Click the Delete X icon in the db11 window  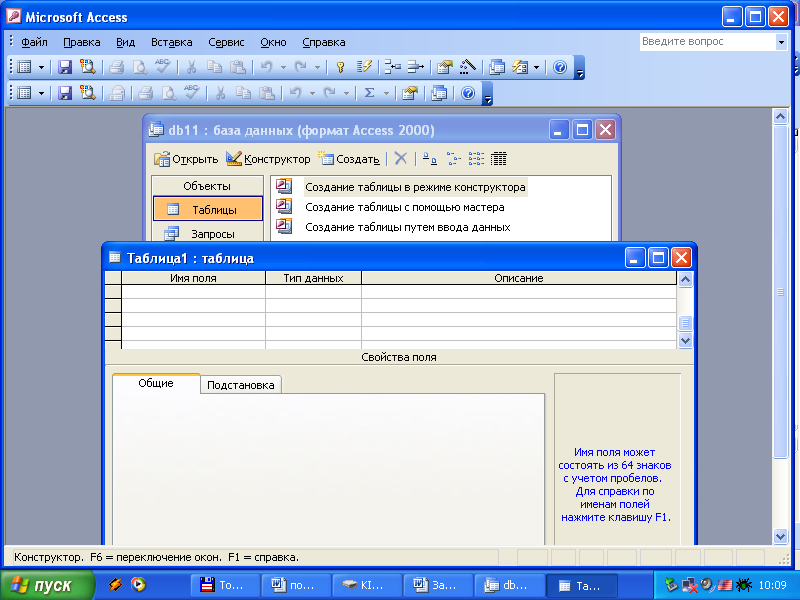coord(401,159)
